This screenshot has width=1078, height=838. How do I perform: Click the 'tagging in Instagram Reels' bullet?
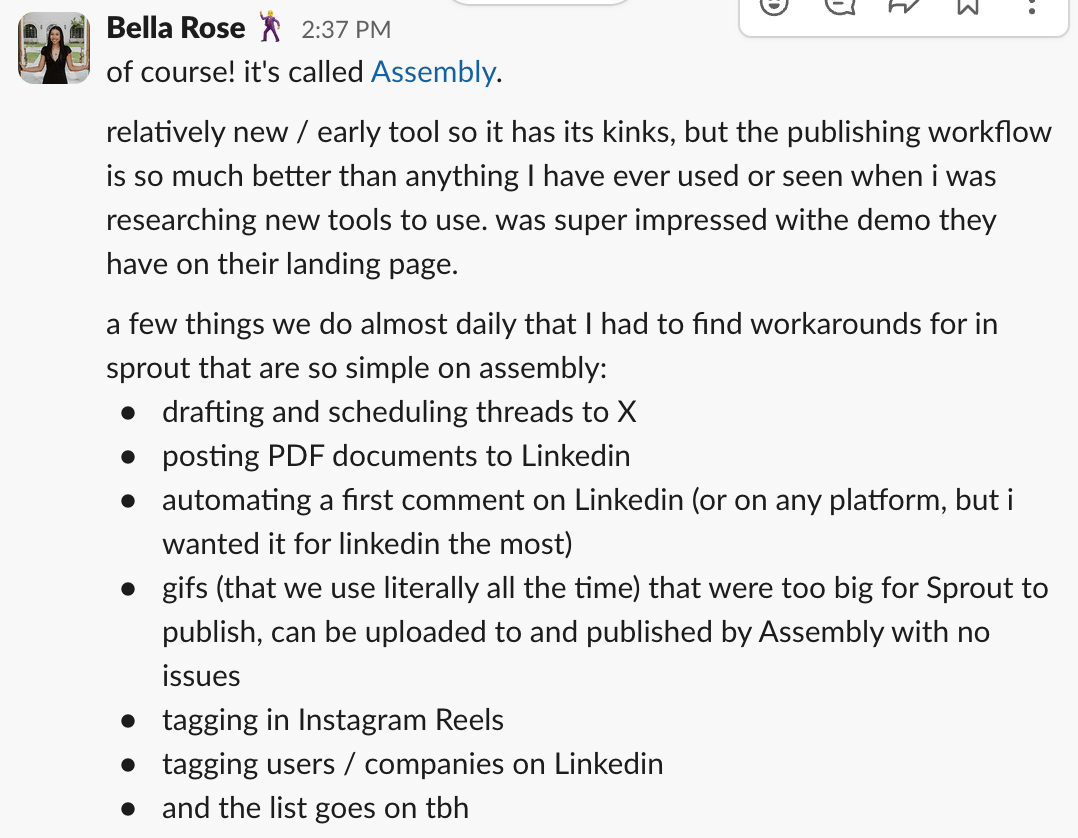[333, 720]
